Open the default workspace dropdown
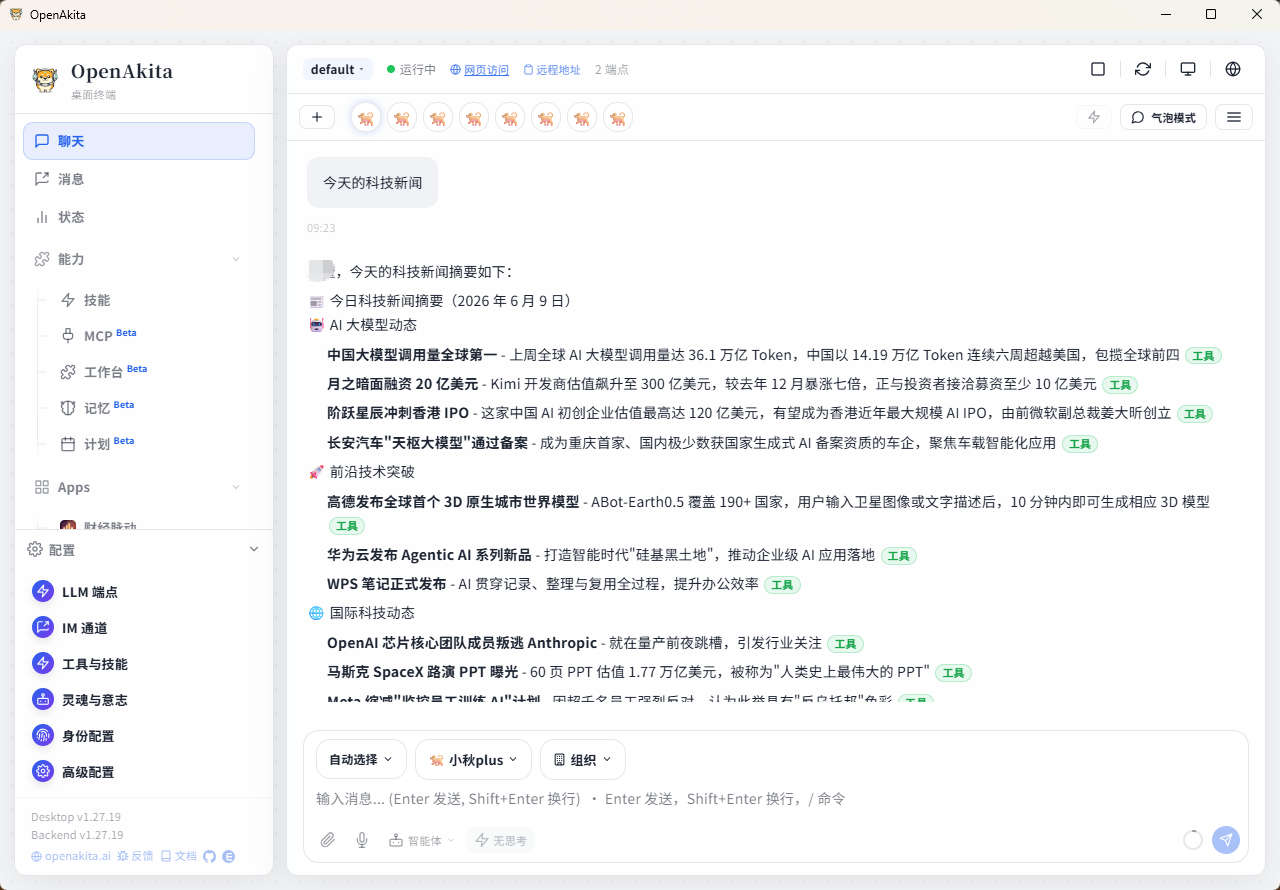This screenshot has height=890, width=1280. 338,69
